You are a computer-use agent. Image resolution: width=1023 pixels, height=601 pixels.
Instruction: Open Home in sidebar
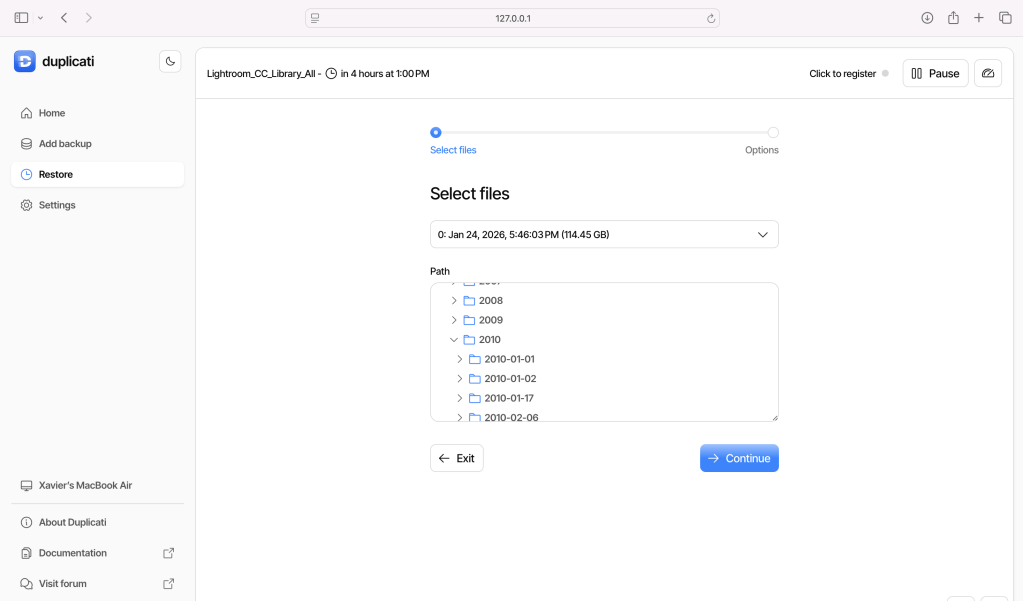[x=52, y=113]
